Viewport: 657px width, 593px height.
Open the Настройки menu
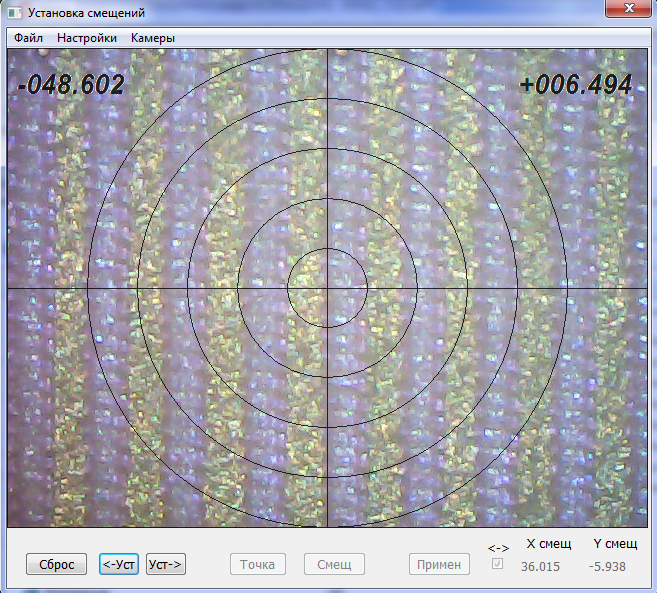87,38
